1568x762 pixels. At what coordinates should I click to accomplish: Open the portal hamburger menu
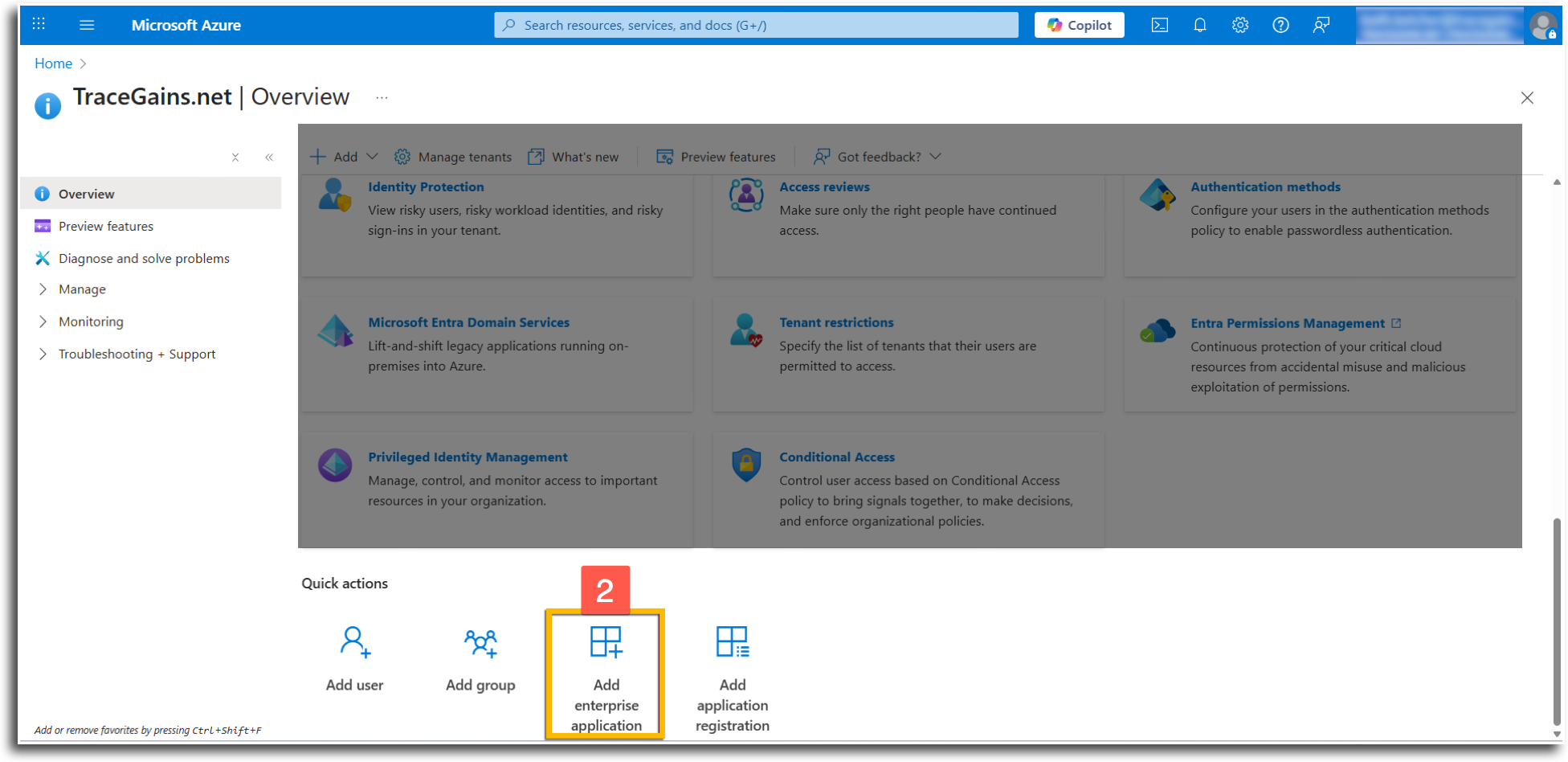point(87,25)
